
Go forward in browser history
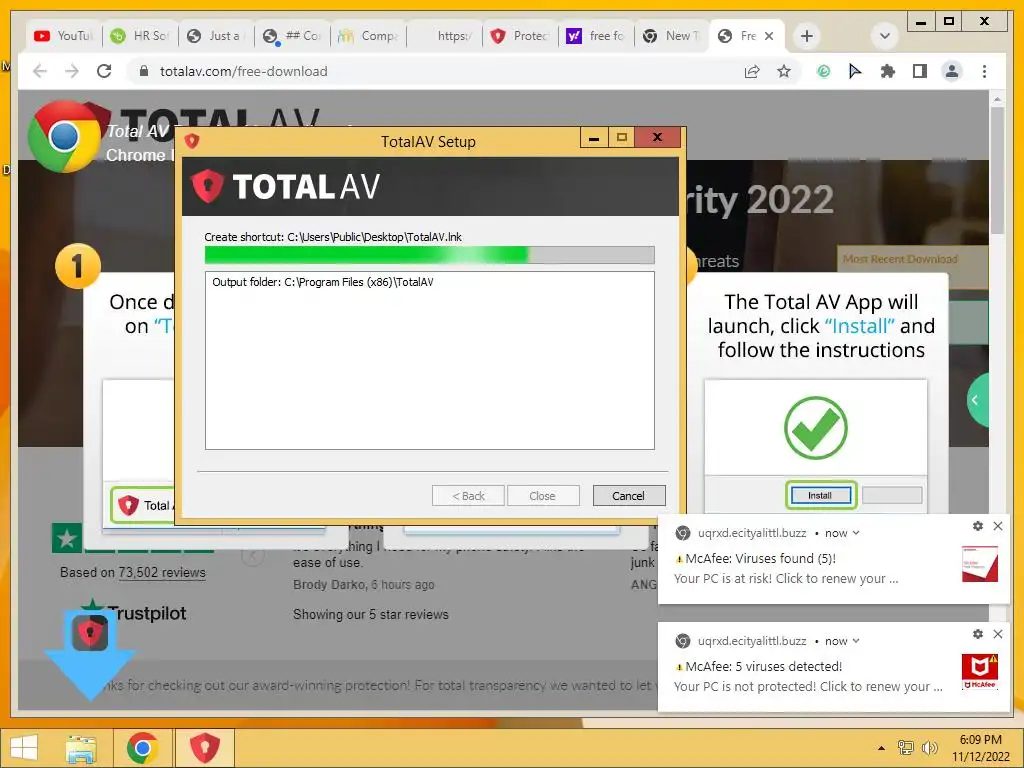click(x=72, y=71)
